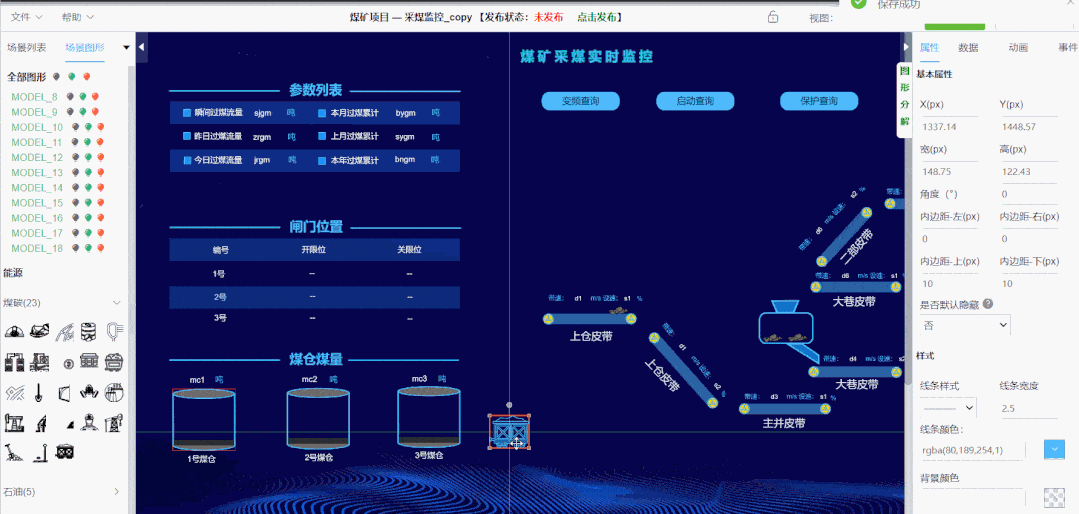Screen dimensions: 1079x514
Task: Toggle the gray bulb of MODEL_8
Action: (x=70, y=97)
